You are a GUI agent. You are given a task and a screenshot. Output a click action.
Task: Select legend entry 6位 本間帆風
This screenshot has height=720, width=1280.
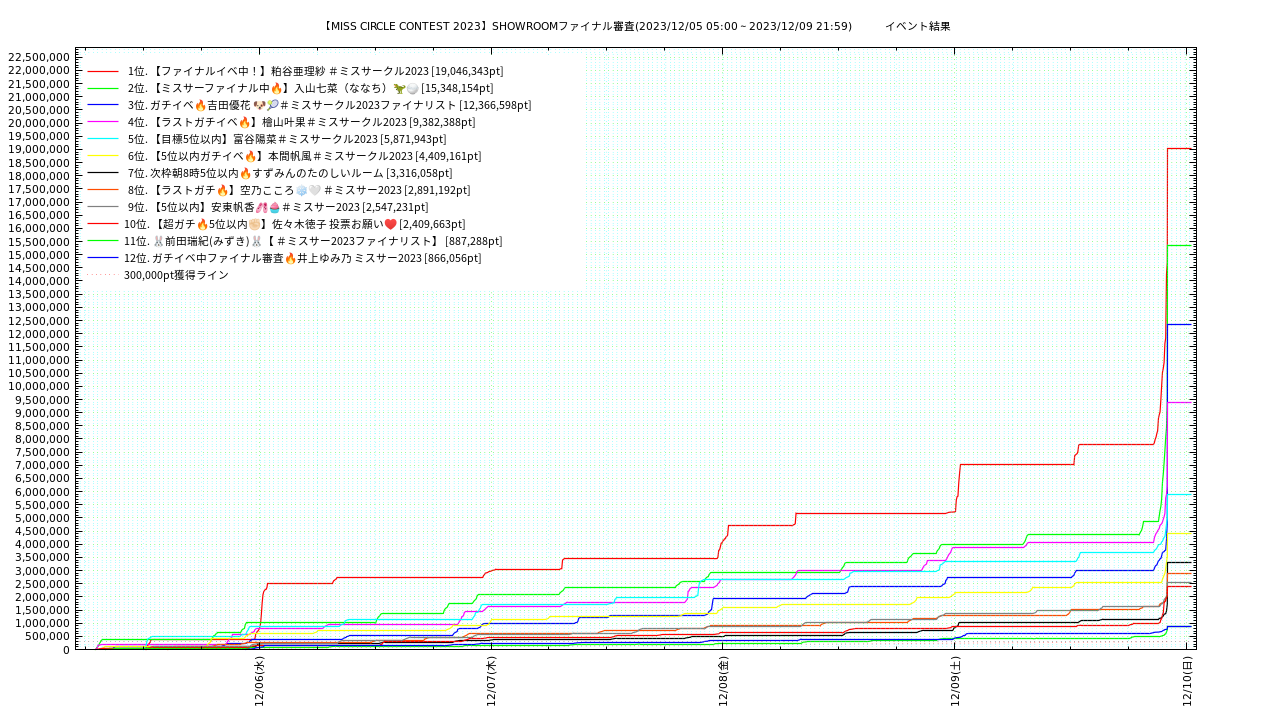tap(304, 156)
